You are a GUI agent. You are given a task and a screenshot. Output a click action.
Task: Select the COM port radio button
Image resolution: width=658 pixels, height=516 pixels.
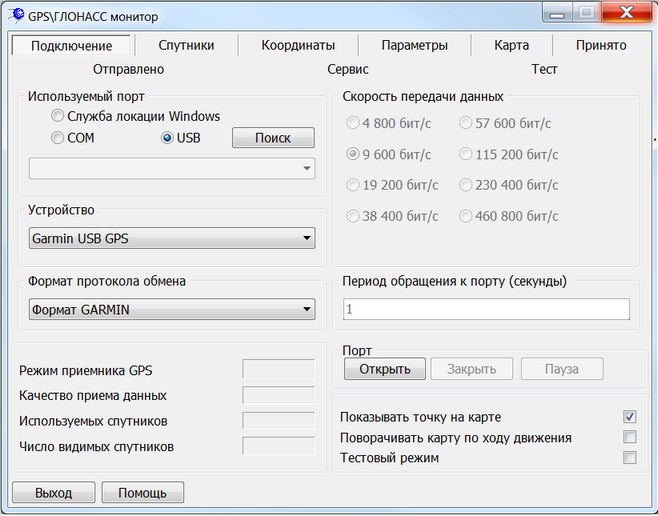59,138
